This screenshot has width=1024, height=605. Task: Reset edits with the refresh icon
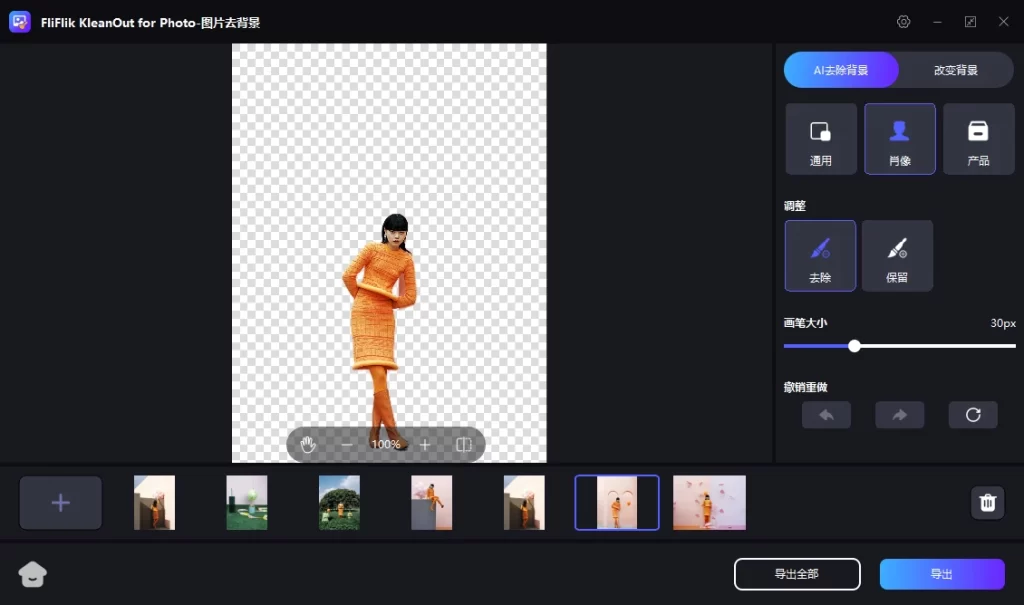pos(973,415)
